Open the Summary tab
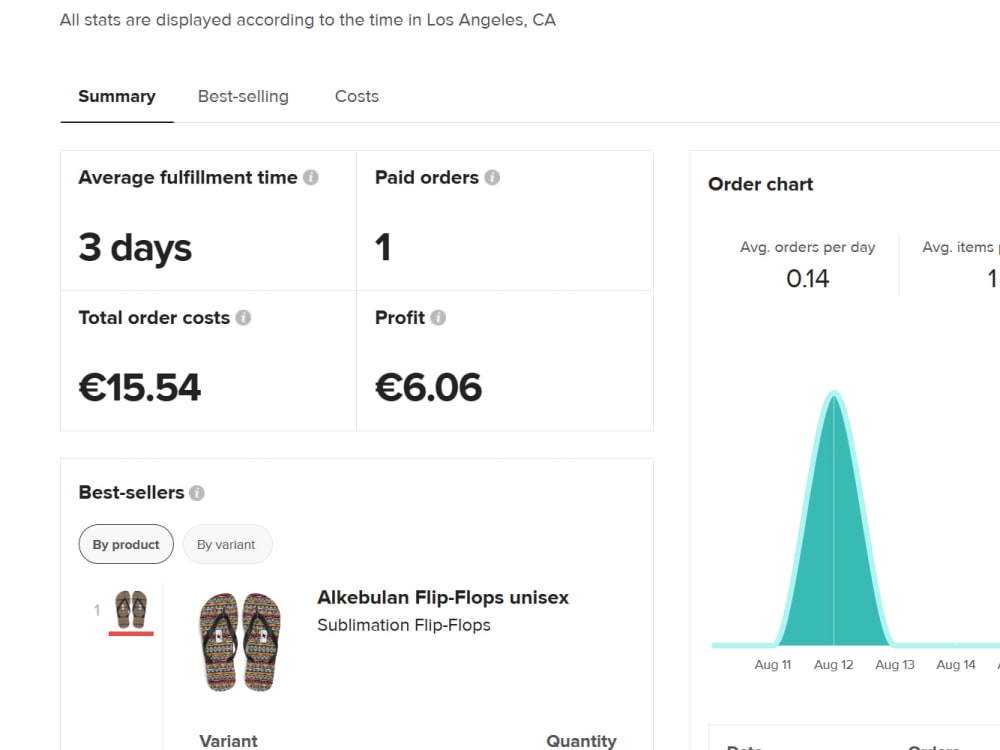Screen dimensions: 1000x750 [x=117, y=96]
